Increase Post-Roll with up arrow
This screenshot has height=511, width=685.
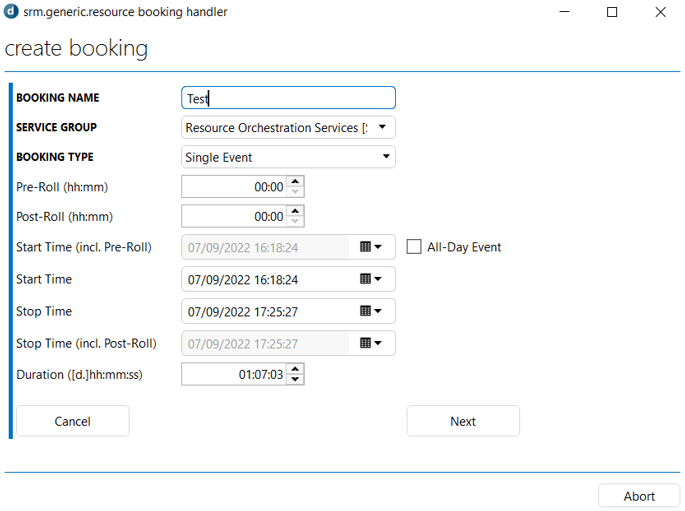(x=295, y=211)
